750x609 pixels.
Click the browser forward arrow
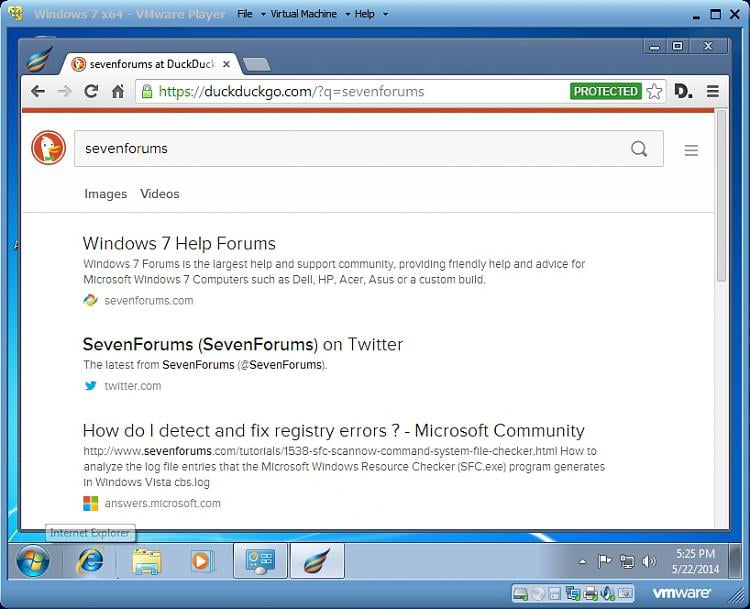tap(64, 91)
